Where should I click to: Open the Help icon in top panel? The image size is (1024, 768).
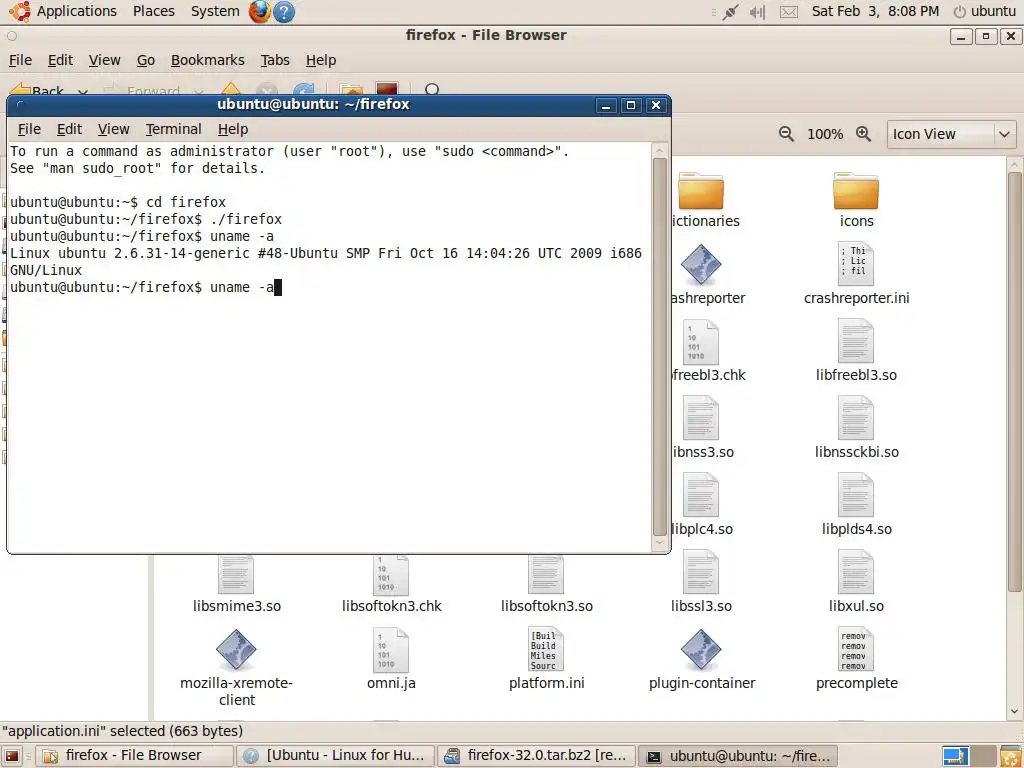click(x=284, y=11)
